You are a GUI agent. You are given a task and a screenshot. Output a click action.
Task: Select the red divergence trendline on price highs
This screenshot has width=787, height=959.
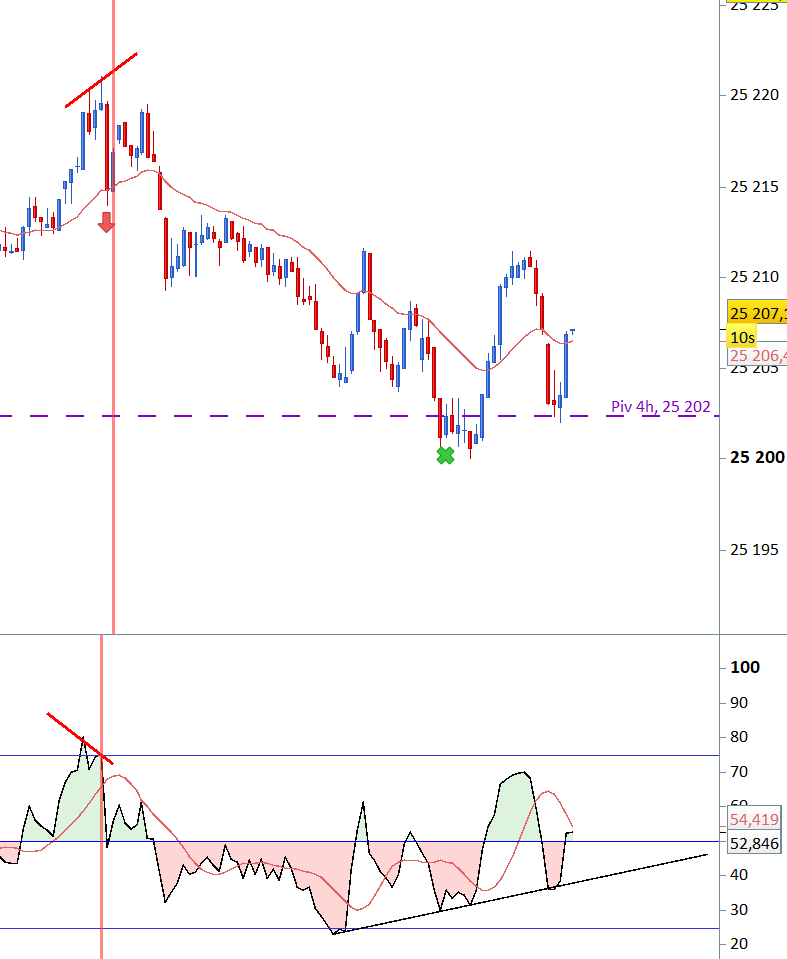[102, 80]
